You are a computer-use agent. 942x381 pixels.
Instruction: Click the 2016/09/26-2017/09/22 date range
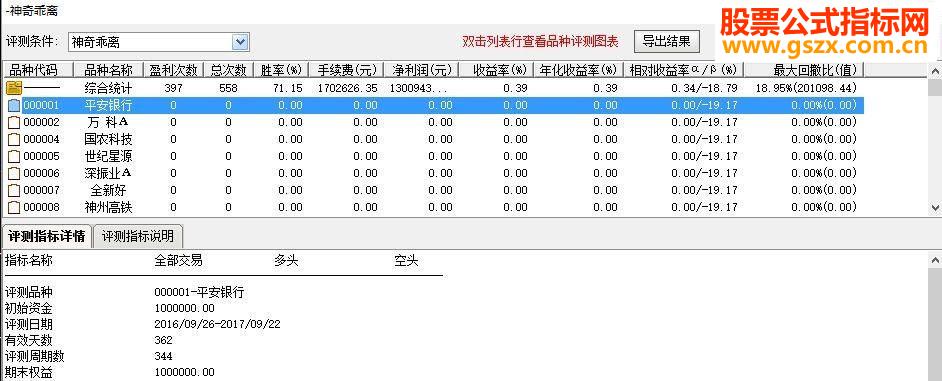coord(217,325)
